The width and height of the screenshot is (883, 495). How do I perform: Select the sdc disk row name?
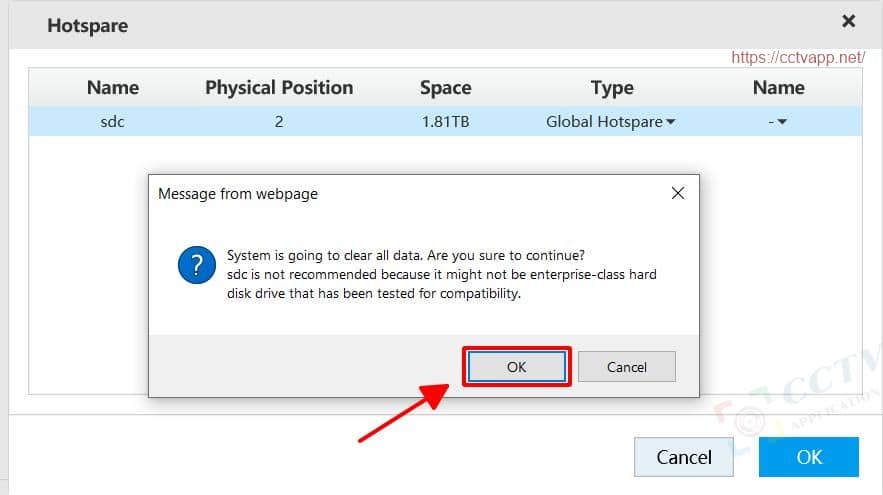click(x=113, y=122)
